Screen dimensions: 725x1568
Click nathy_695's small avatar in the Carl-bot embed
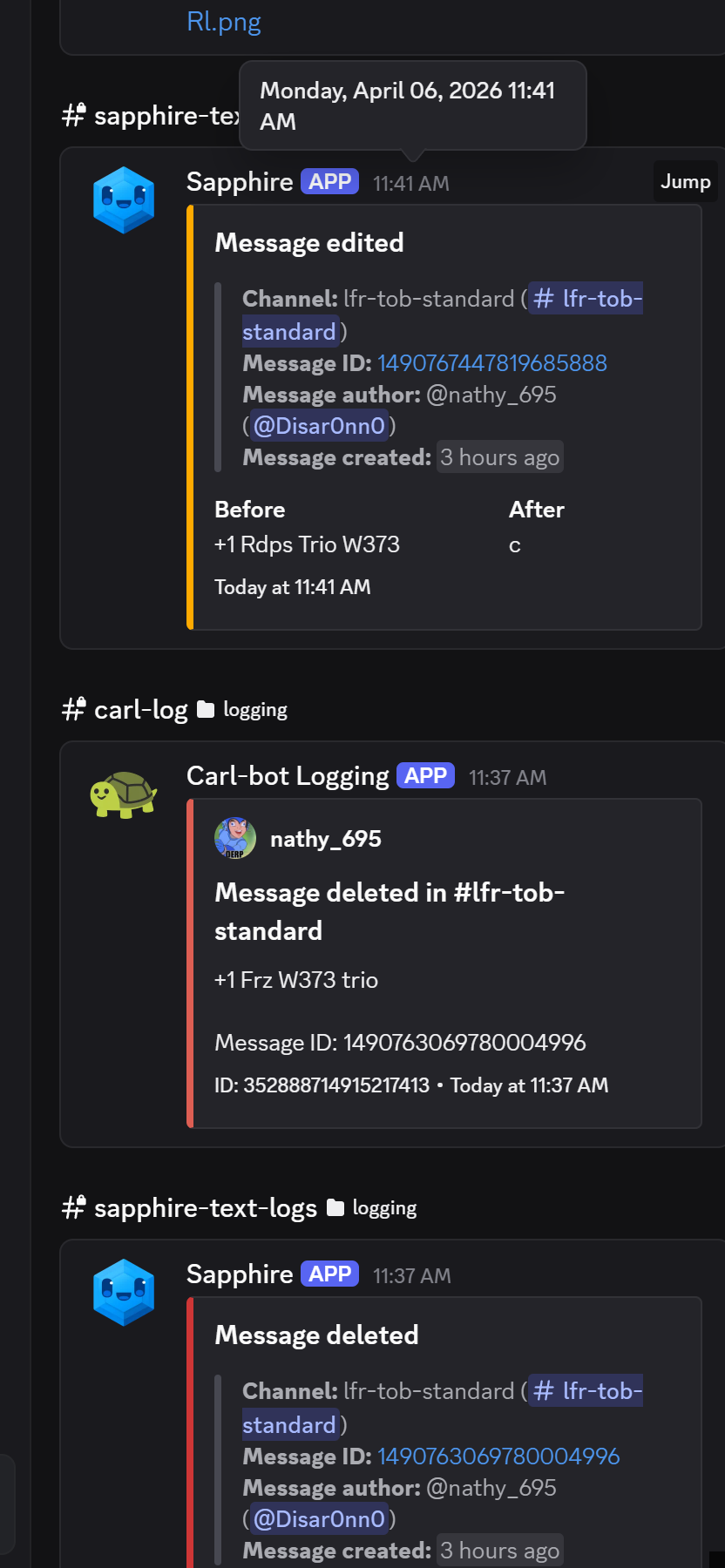[x=234, y=838]
